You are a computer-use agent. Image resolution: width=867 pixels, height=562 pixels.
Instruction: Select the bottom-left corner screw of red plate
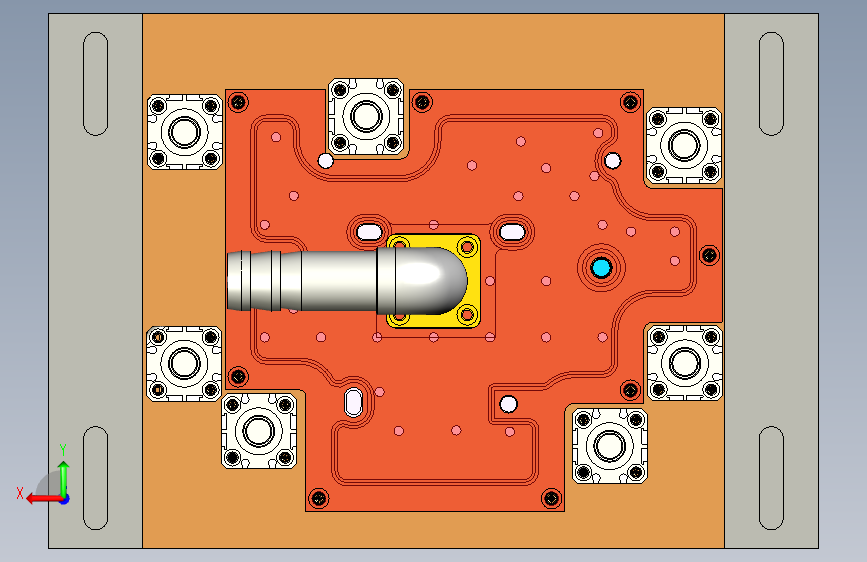(318, 498)
